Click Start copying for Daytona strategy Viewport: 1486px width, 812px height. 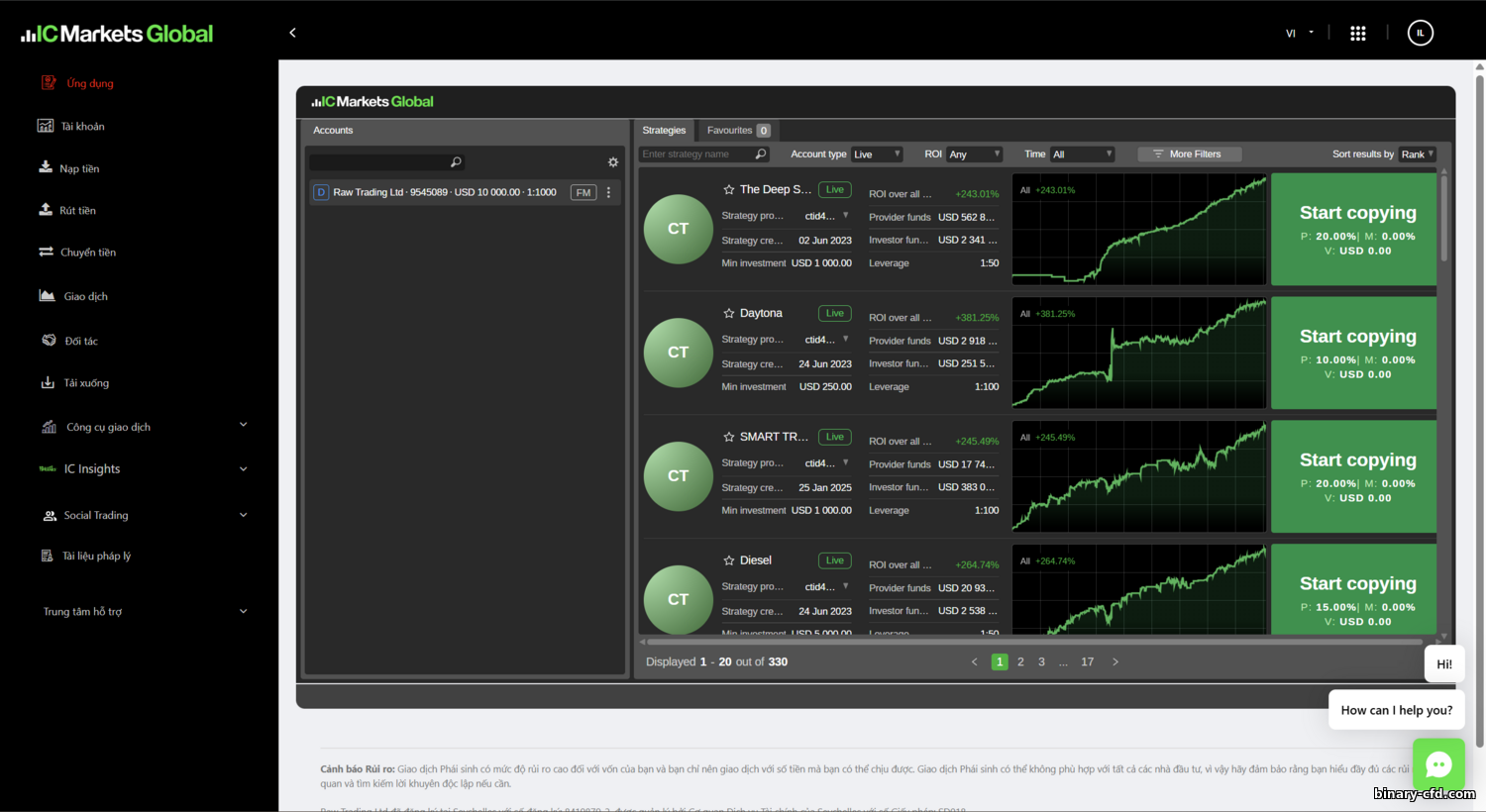[1356, 353]
